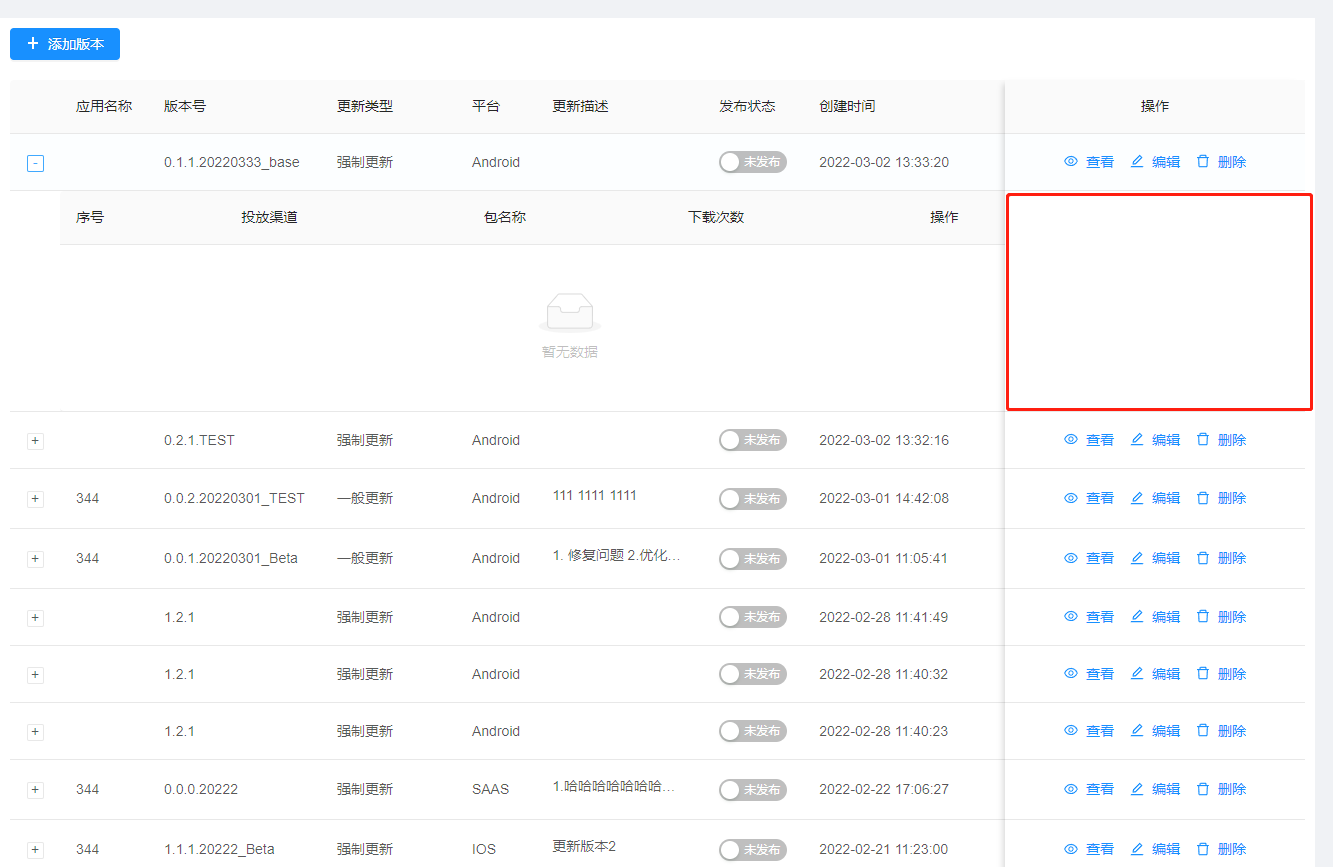Click the eye icon to view version 0.1.1.20220333_base
Screen dimensions: 1333x867
[x=1069, y=161]
